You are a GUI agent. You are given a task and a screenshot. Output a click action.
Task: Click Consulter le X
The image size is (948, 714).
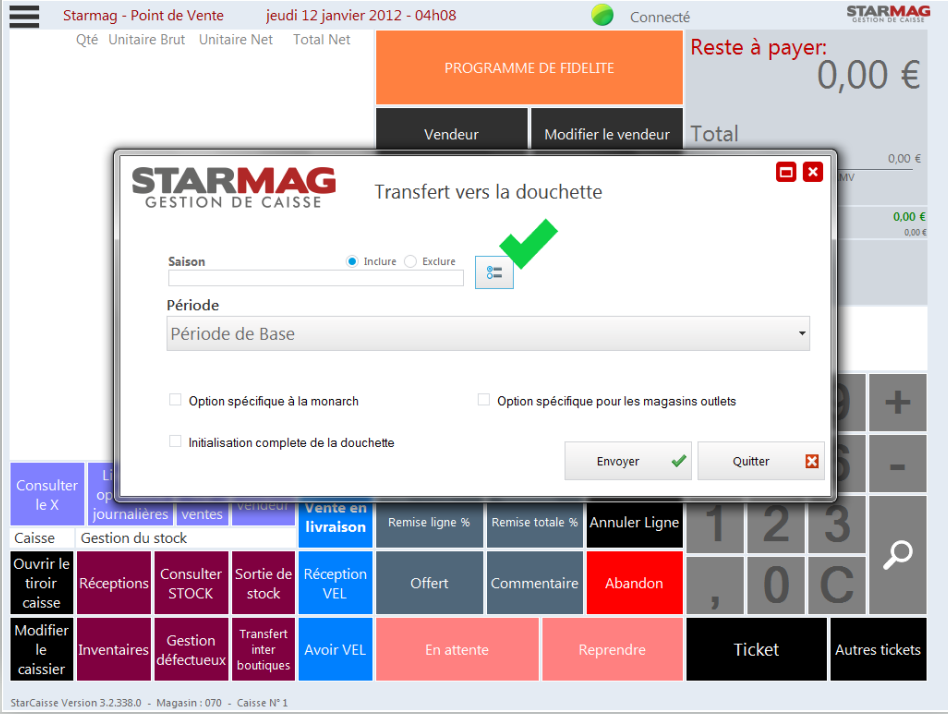[47, 494]
